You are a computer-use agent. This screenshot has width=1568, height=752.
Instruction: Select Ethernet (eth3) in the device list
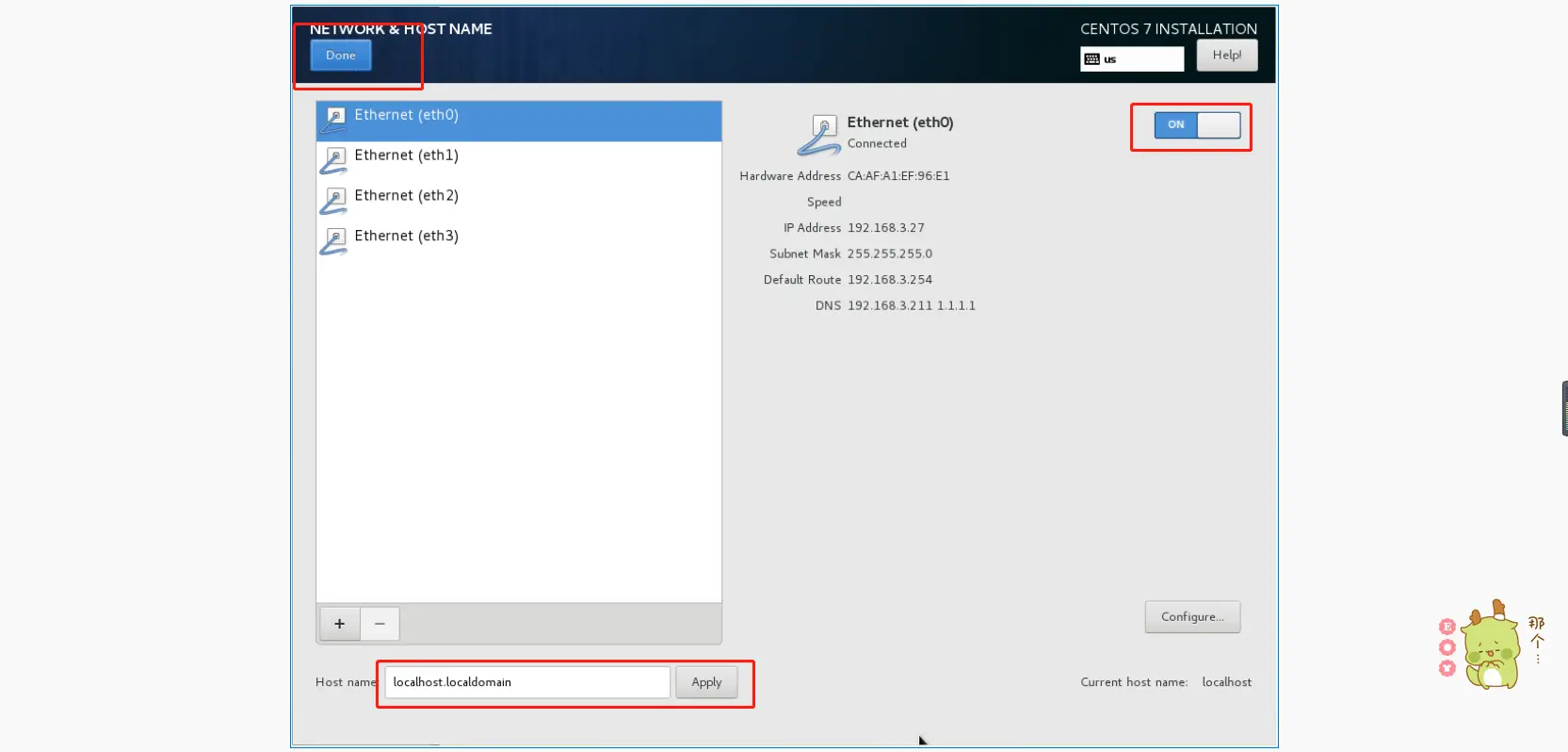519,242
